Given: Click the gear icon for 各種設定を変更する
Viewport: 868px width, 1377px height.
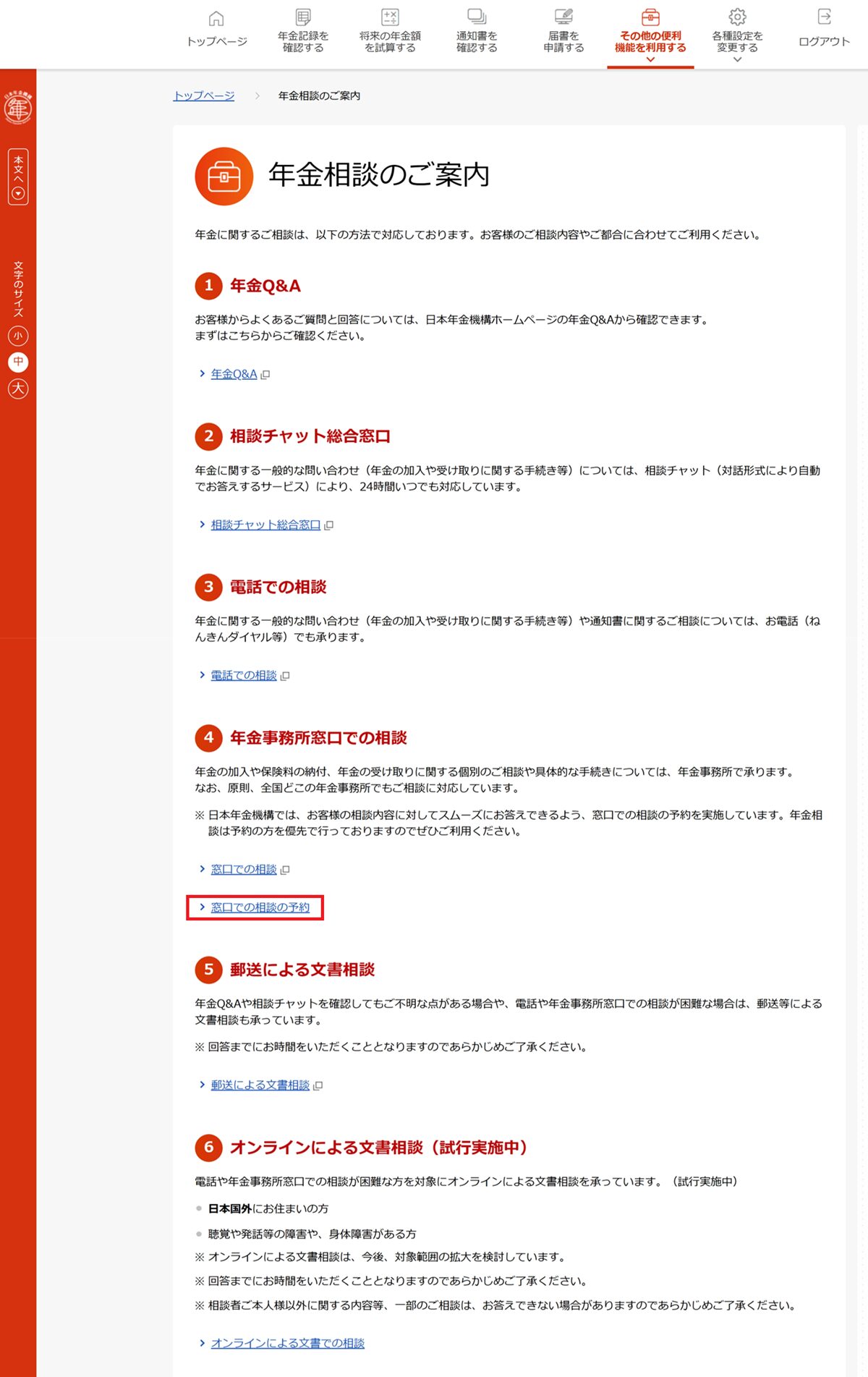Looking at the screenshot, I should coord(737,17).
